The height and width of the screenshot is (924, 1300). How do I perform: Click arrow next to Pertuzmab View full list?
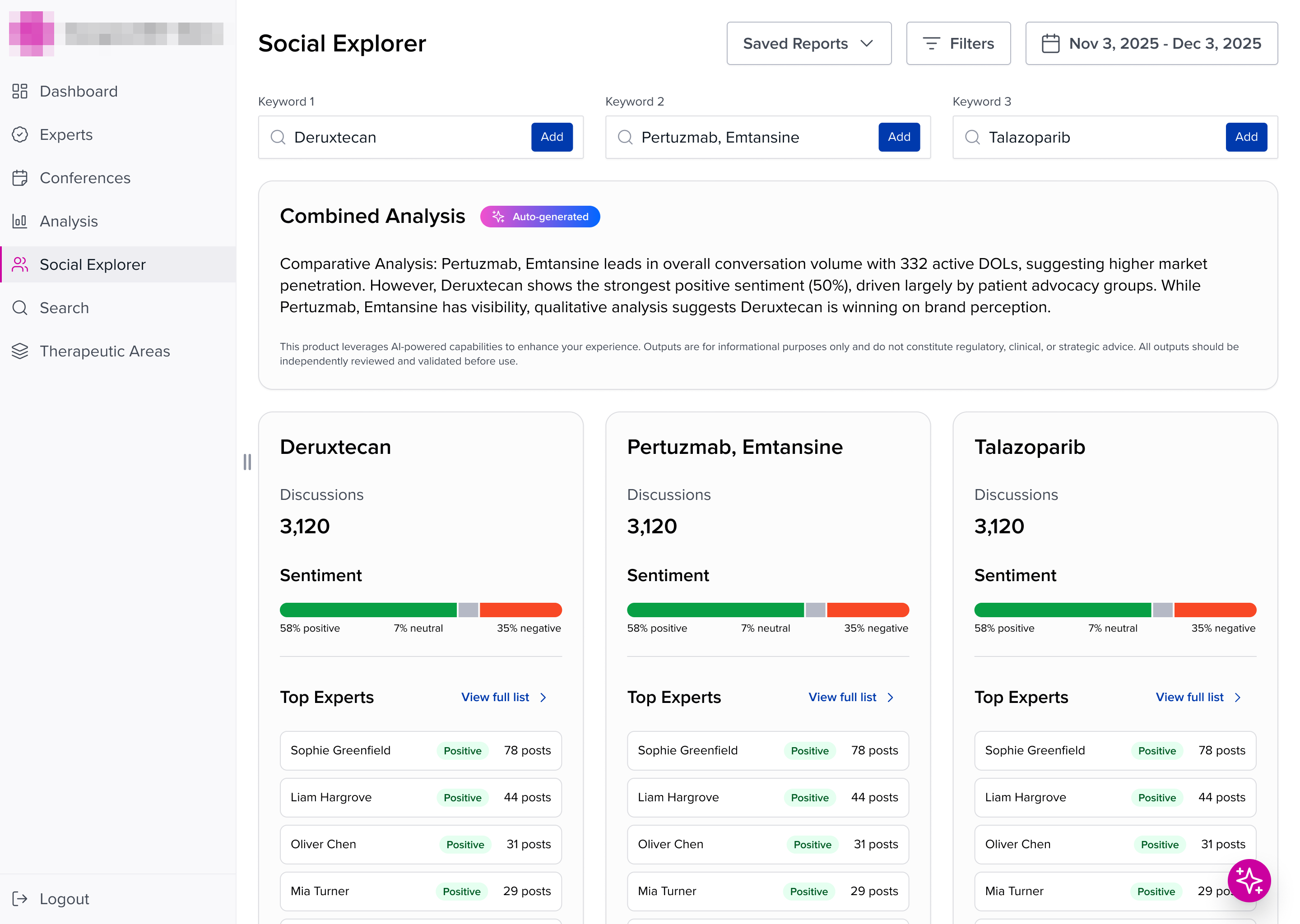[x=890, y=697]
